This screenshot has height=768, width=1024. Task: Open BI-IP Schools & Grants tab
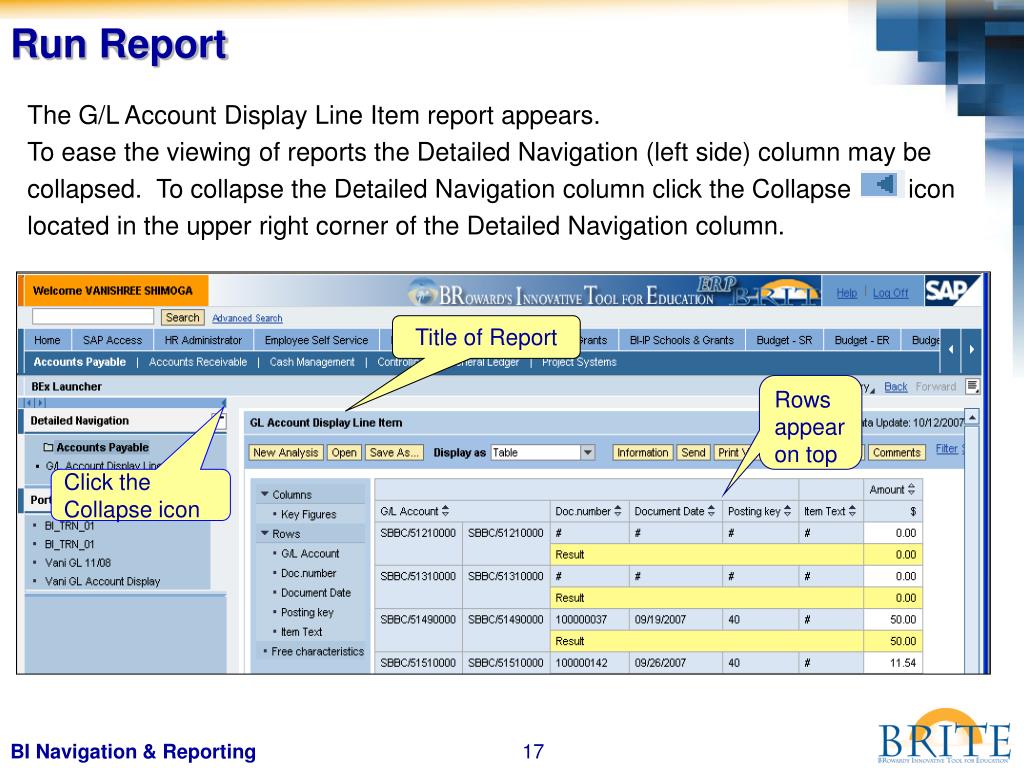pyautogui.click(x=681, y=340)
